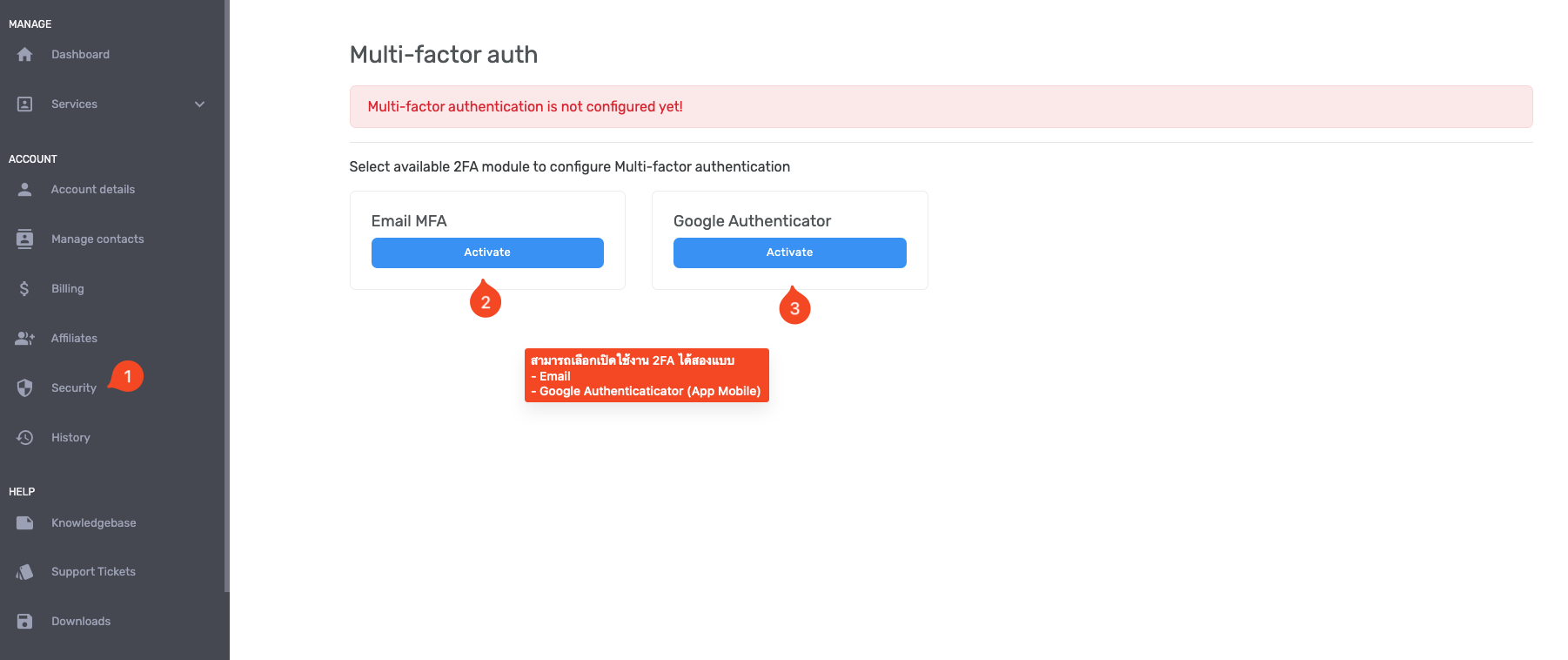
Task: Click the 'Select available 2FA module' text
Action: point(570,166)
